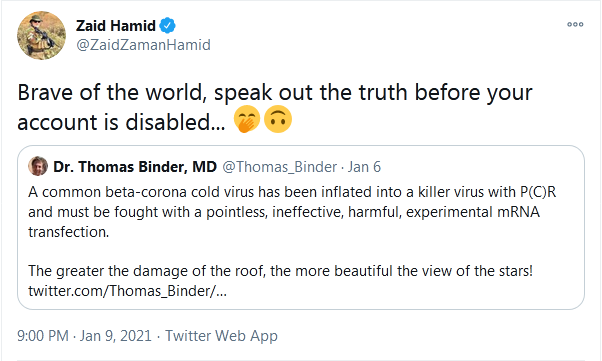Click the Jan 6 date of quoted tweet

[364, 167]
